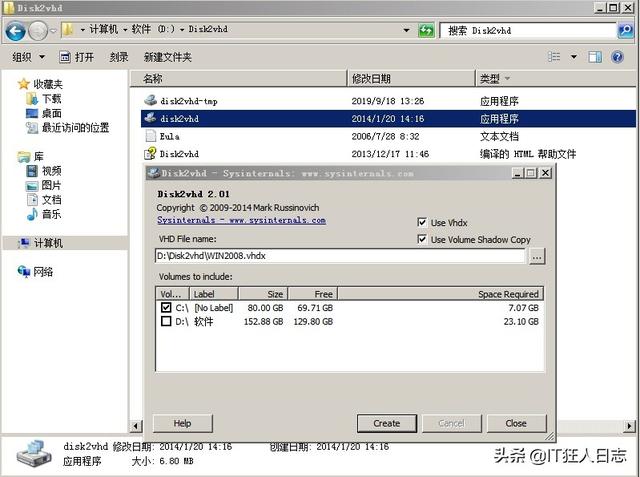Open 最近访问的位置 in navigation pane
The width and height of the screenshot is (640, 477).
pos(67,128)
